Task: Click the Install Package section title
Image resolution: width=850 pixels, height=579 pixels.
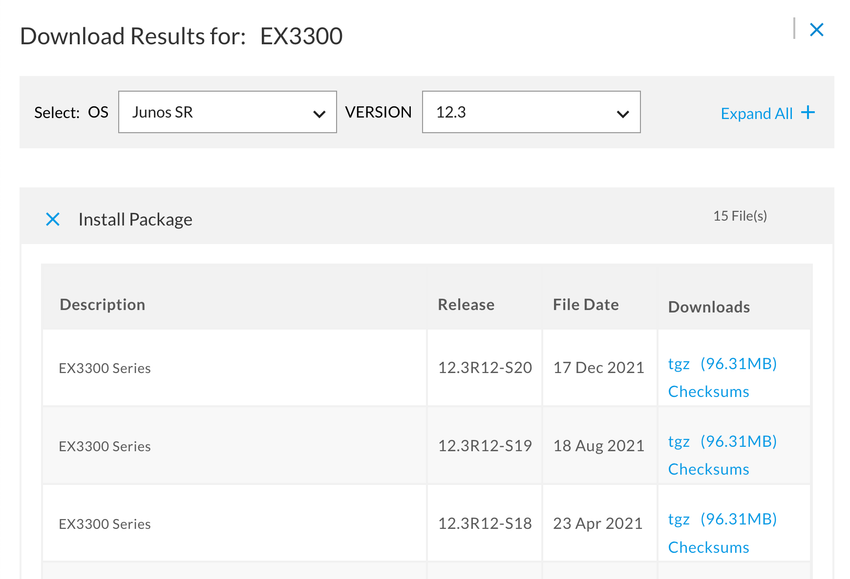Action: (136, 220)
